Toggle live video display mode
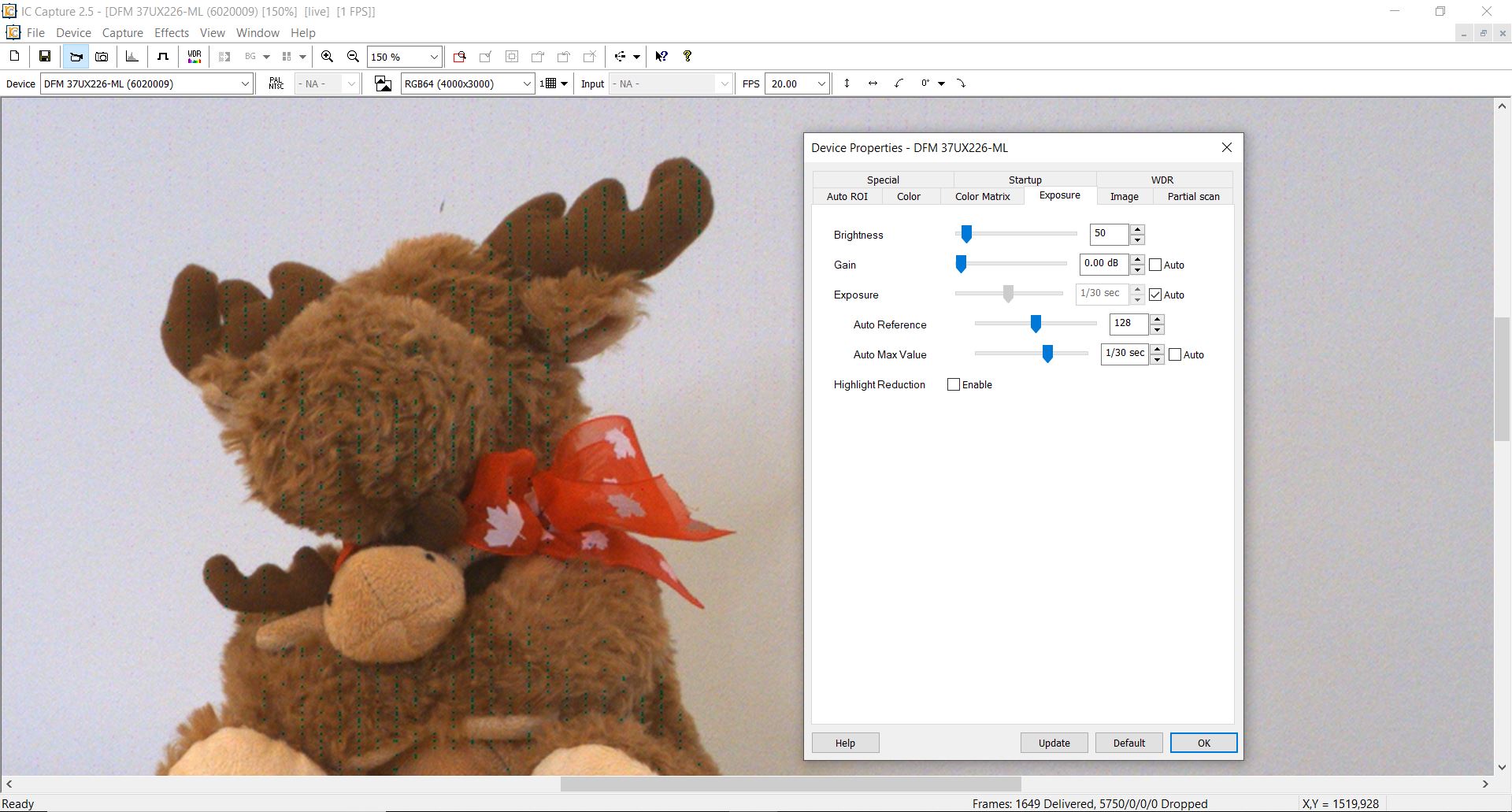Viewport: 1512px width, 812px height. [x=76, y=56]
